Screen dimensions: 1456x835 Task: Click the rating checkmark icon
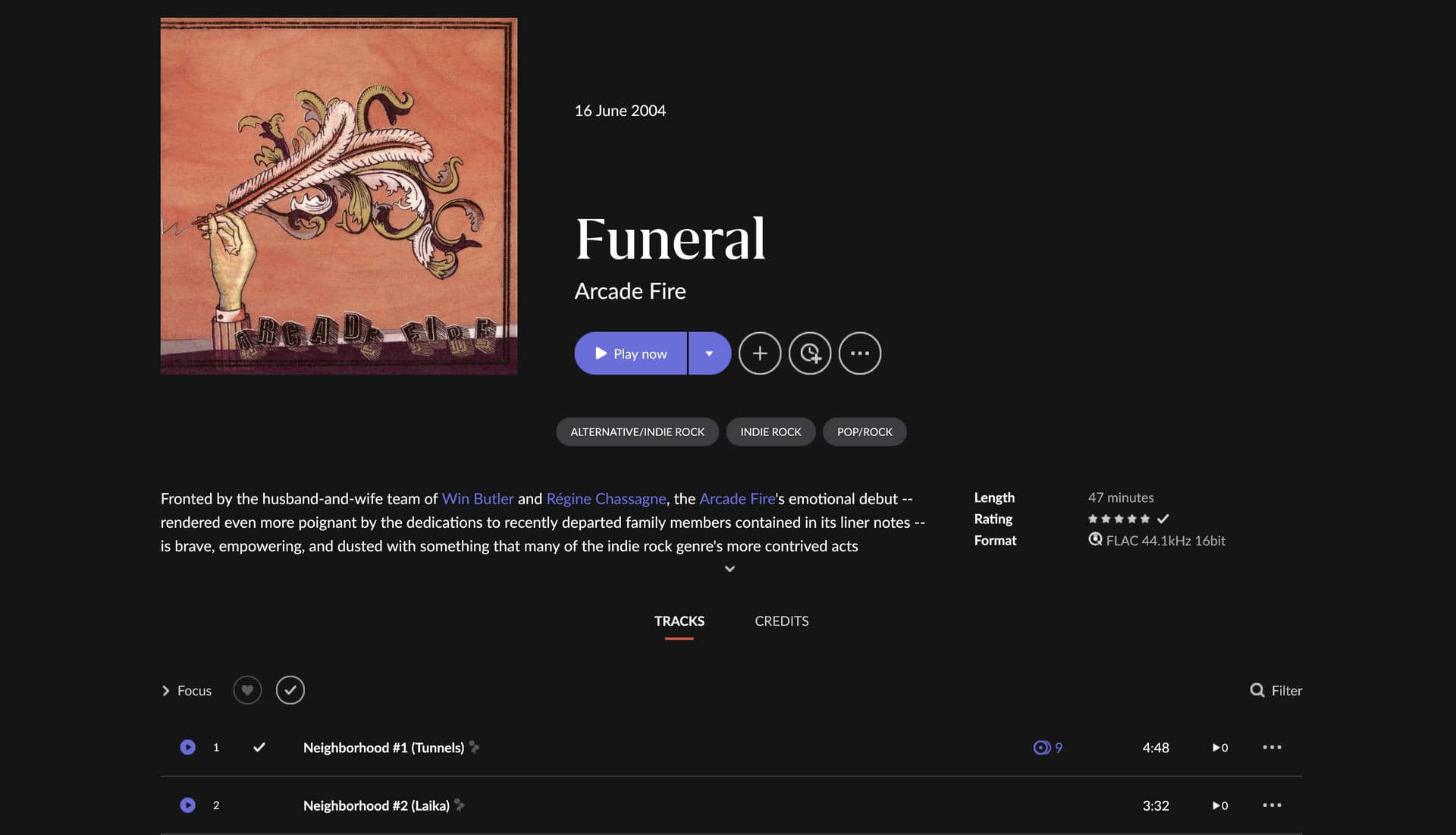pos(1163,519)
